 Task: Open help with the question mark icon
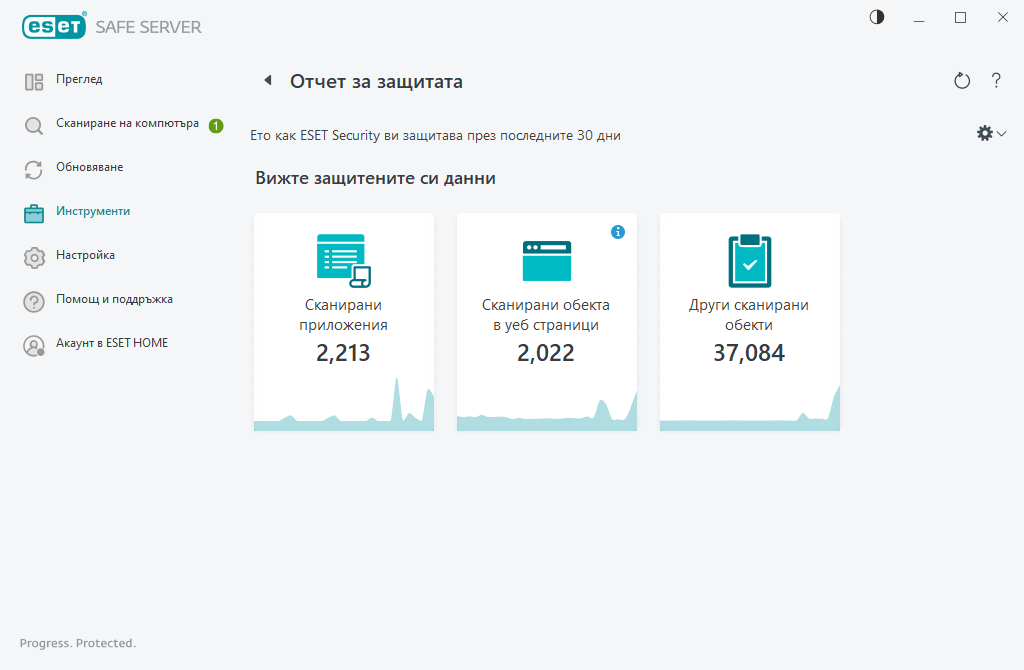coord(996,81)
